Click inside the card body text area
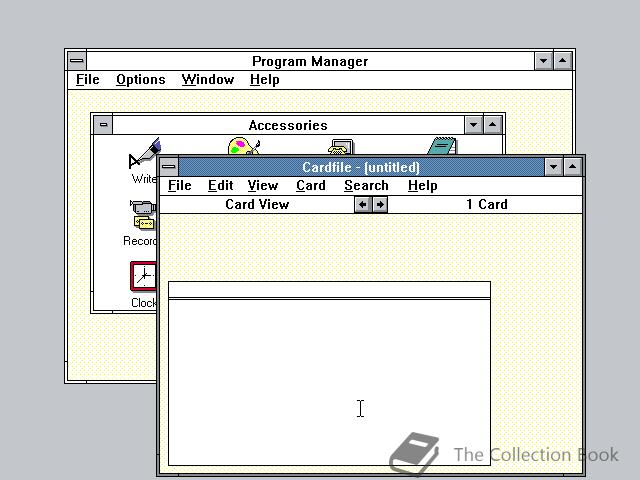 pos(329,382)
